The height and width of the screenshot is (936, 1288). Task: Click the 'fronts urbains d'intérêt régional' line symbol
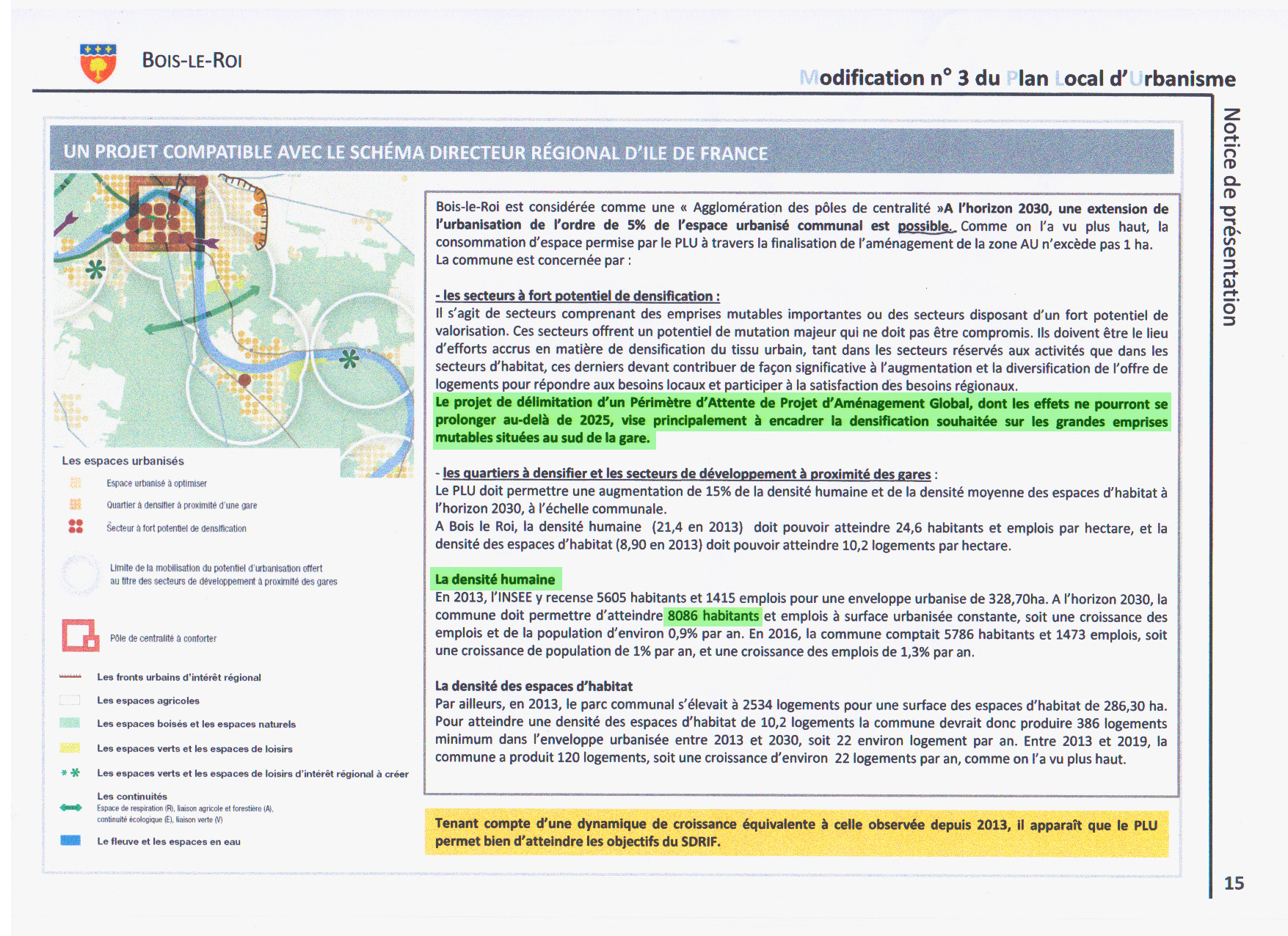(x=70, y=676)
